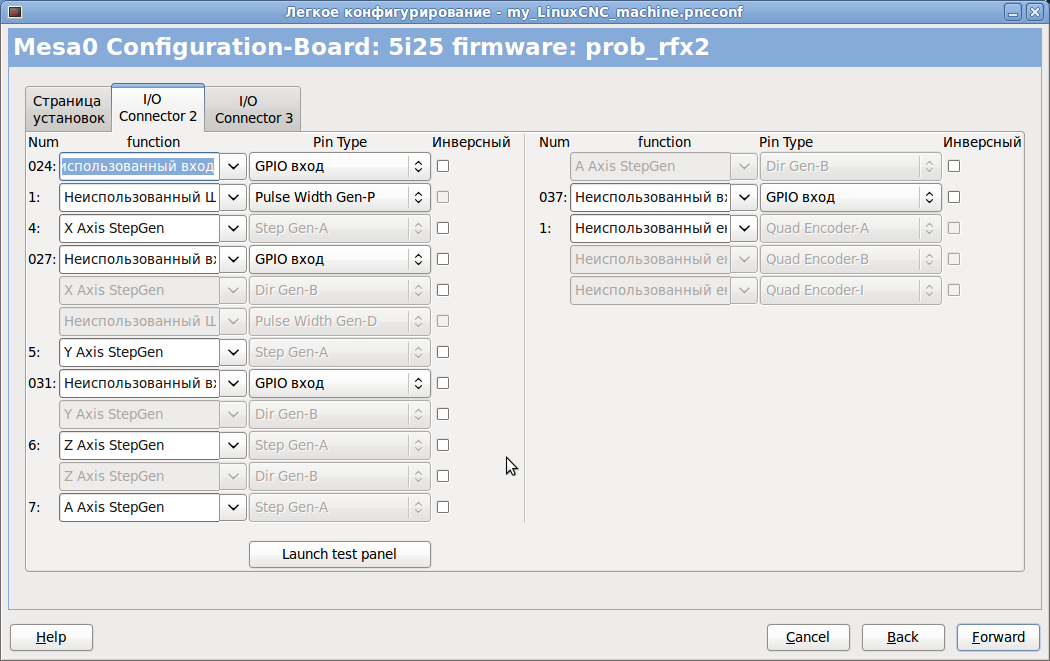Expand function dropdown arrow for pin 024
This screenshot has height=661, width=1050.
(233, 166)
